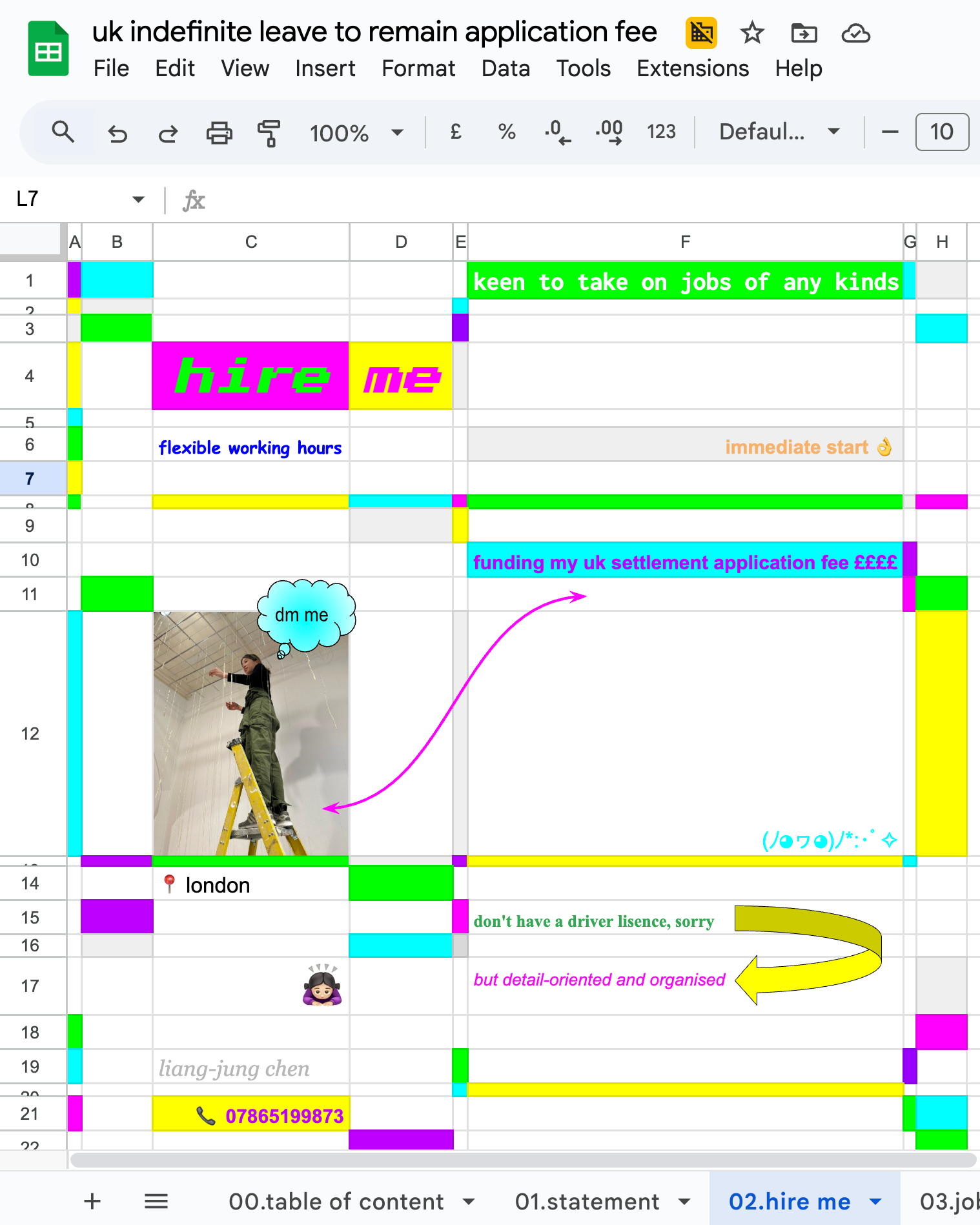Viewport: 980px width, 1225px height.
Task: Apply percent format to cells
Action: [507, 132]
